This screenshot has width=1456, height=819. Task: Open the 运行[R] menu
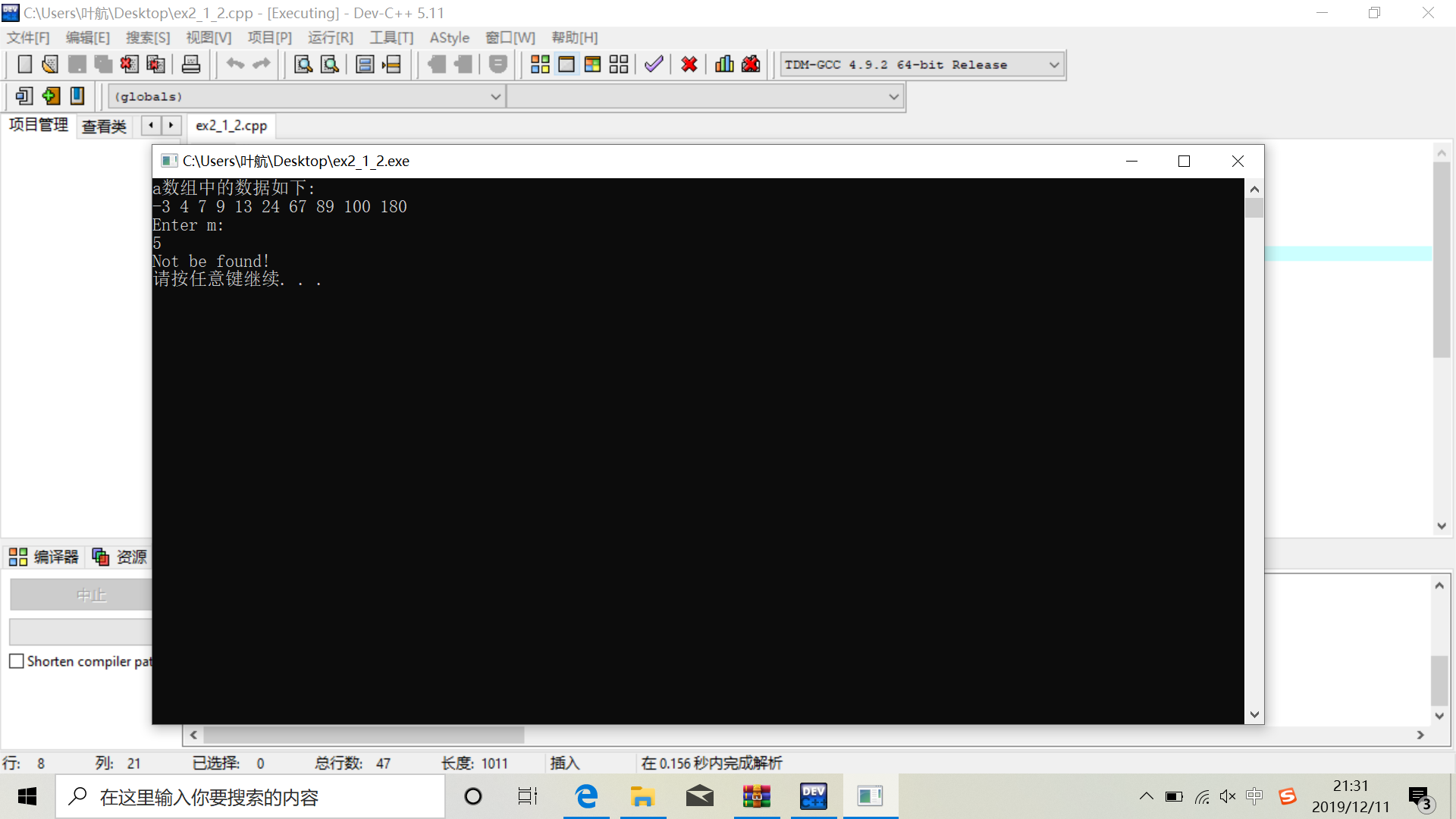click(x=330, y=38)
